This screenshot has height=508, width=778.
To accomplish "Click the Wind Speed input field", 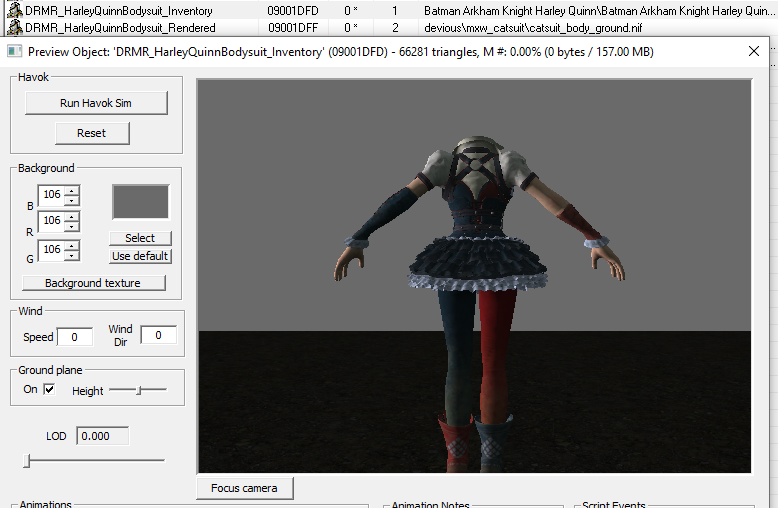I will [75, 337].
